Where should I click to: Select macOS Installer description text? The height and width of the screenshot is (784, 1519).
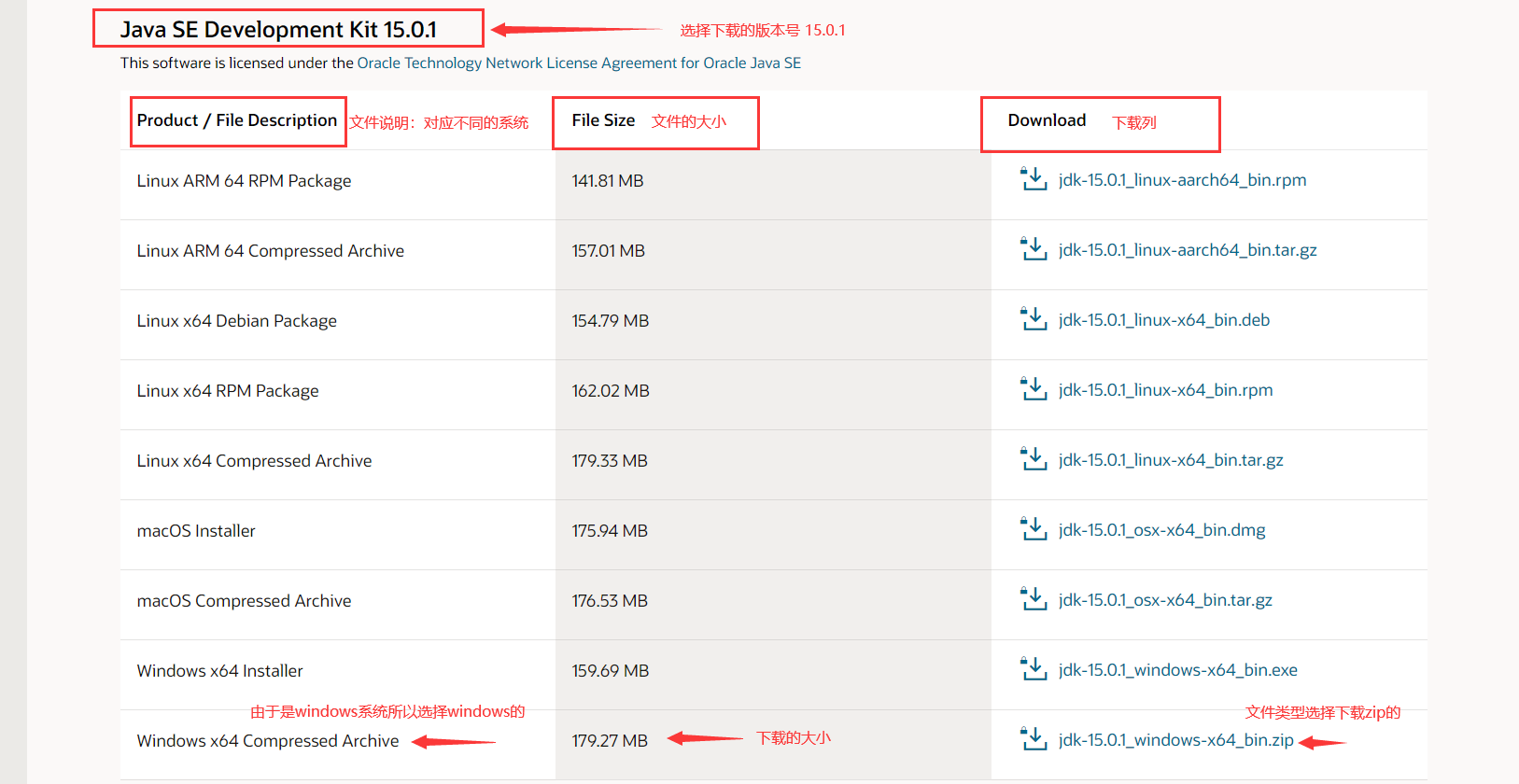click(196, 531)
